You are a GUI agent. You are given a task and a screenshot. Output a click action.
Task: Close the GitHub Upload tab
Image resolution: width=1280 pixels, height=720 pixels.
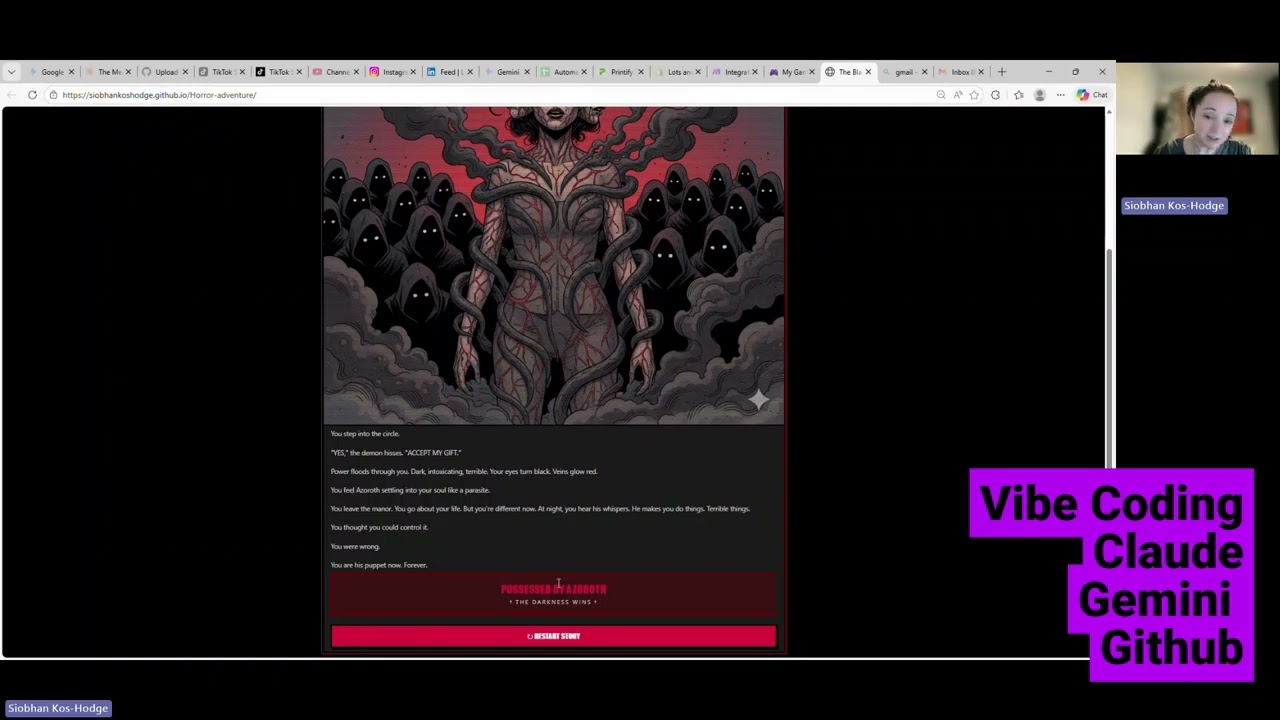185,72
